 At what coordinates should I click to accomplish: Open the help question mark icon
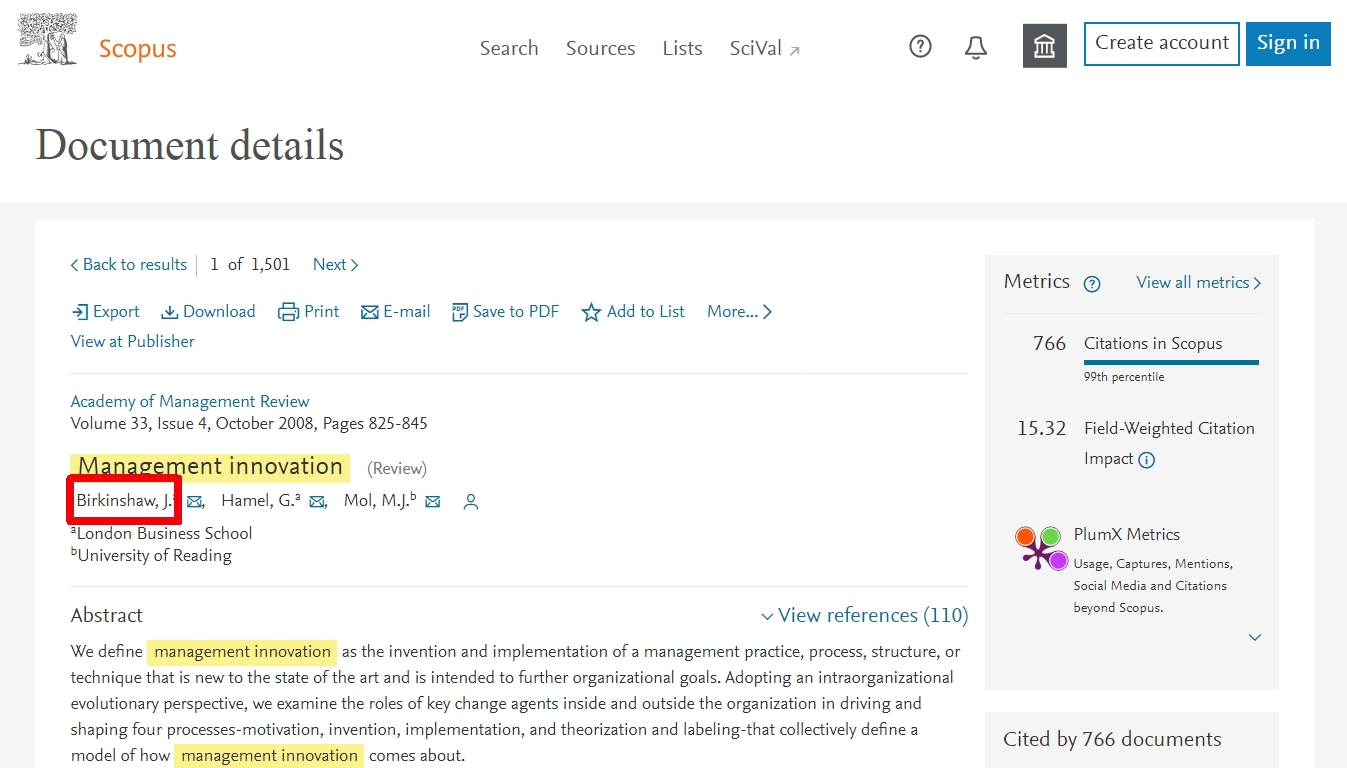(920, 46)
